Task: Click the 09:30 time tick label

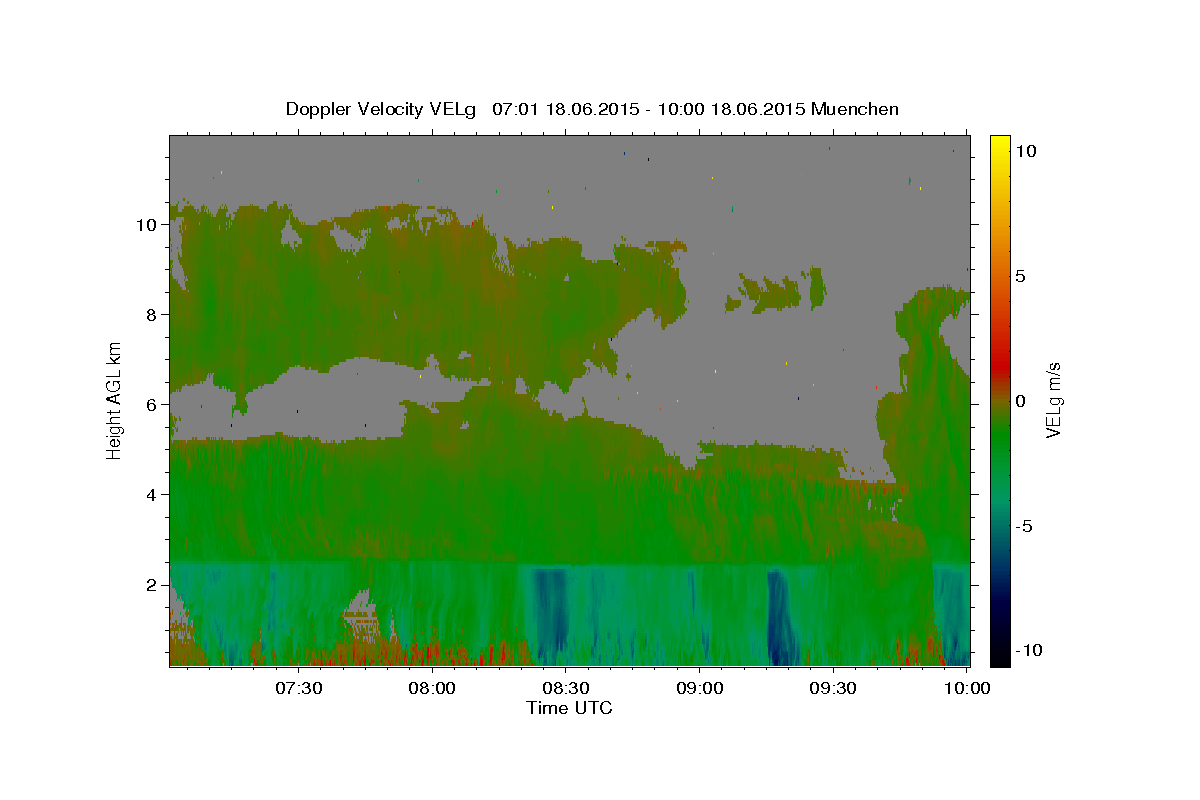Action: (x=834, y=688)
